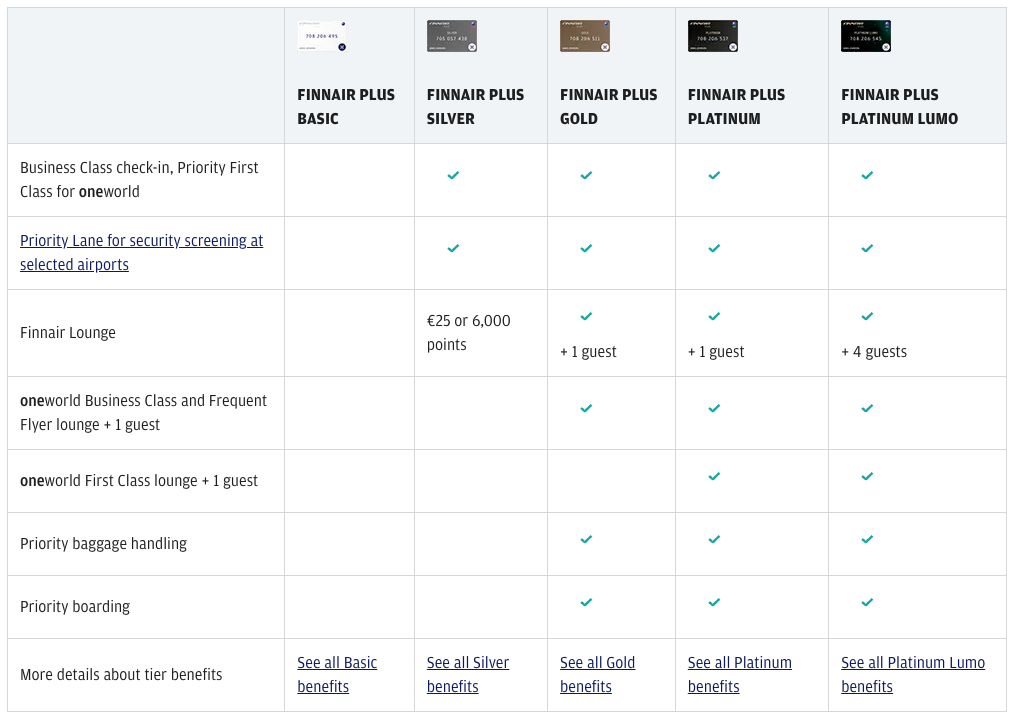
Task: Visit the See all Platinum Lumo benefits link
Action: pos(913,674)
